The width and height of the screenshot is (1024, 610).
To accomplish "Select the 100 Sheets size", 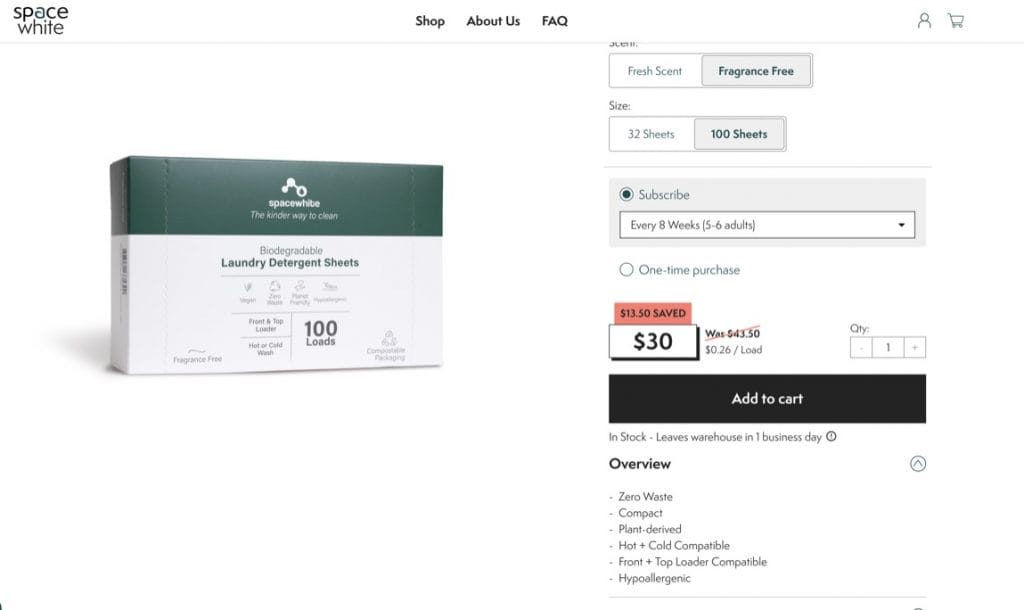I will coord(739,134).
